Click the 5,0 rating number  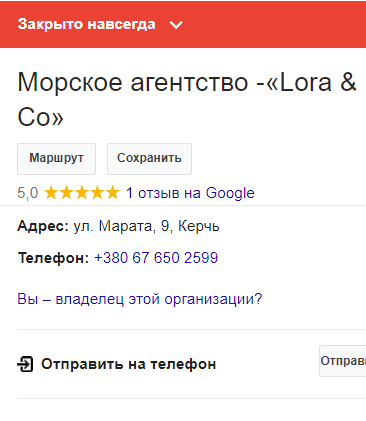[28, 193]
